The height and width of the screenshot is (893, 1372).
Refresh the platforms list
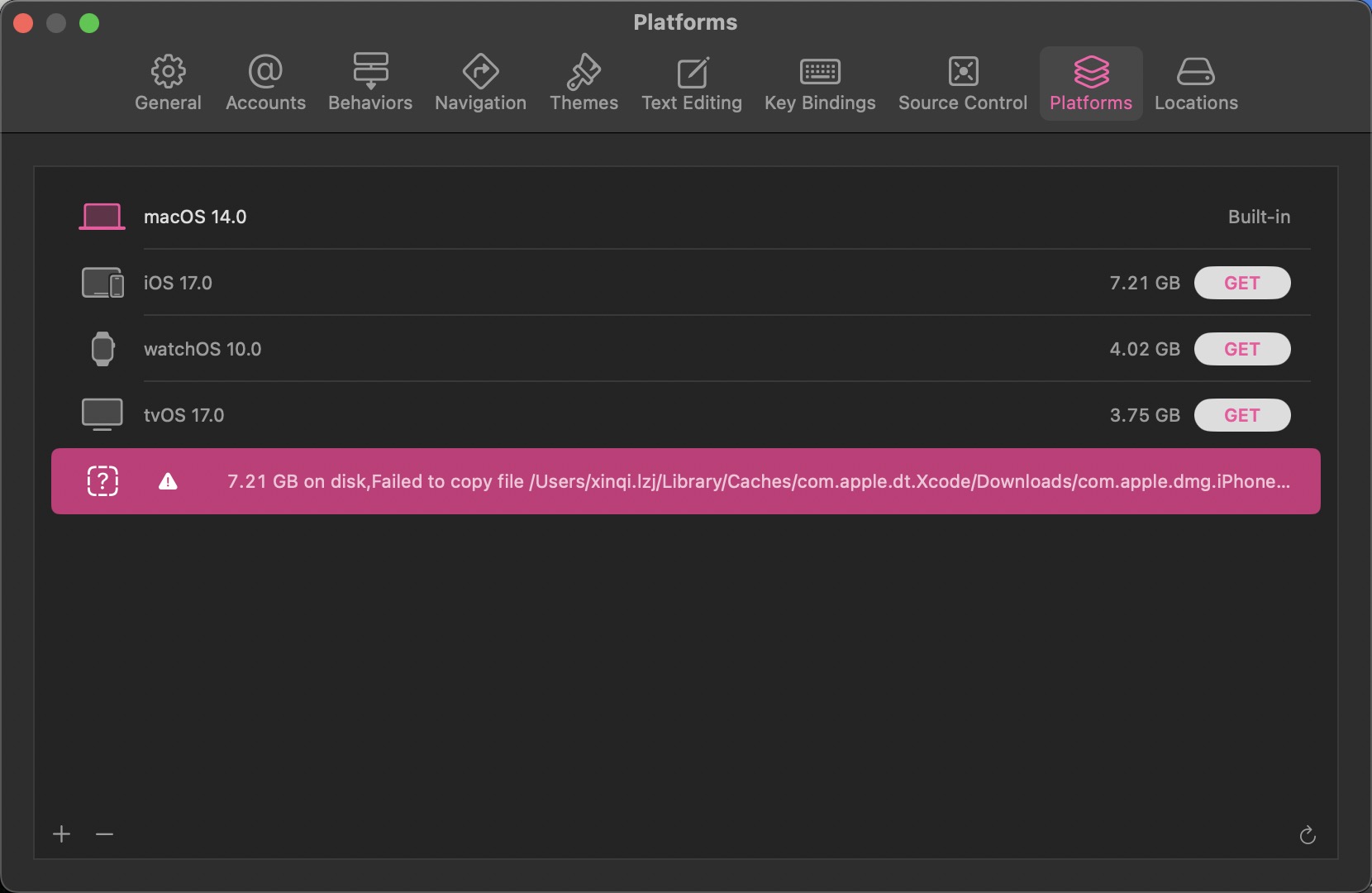coord(1307,835)
